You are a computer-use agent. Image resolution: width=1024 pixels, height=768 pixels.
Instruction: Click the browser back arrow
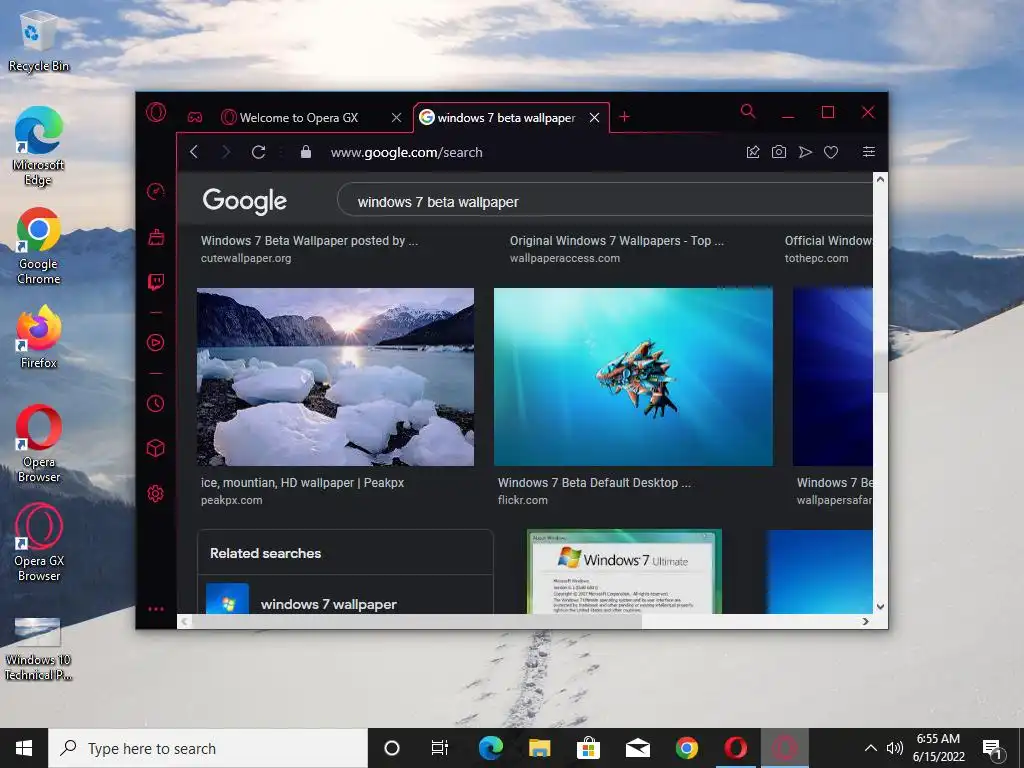(194, 152)
